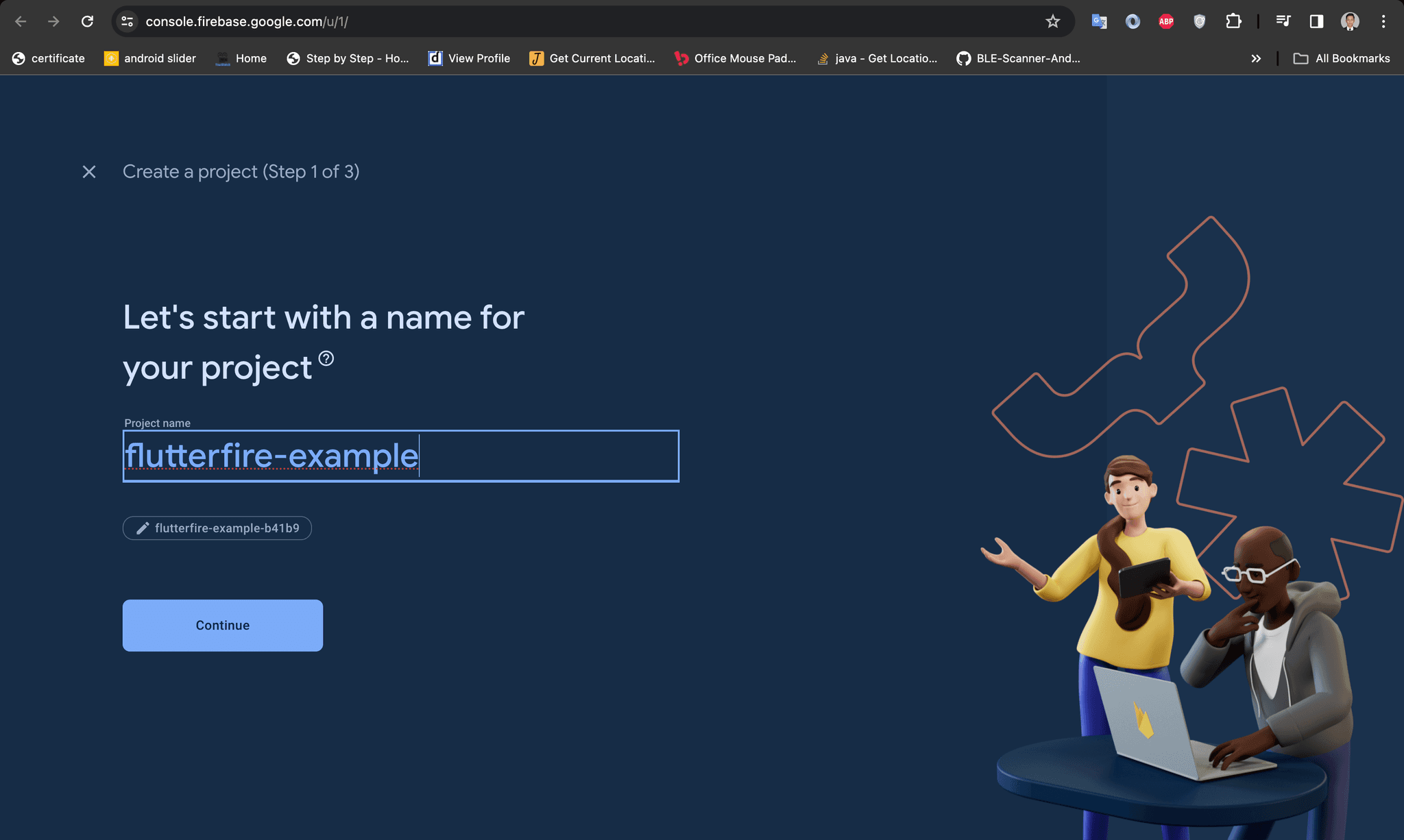Open the View Profile bookmark
Image resolution: width=1404 pixels, height=840 pixels.
pyautogui.click(x=470, y=58)
